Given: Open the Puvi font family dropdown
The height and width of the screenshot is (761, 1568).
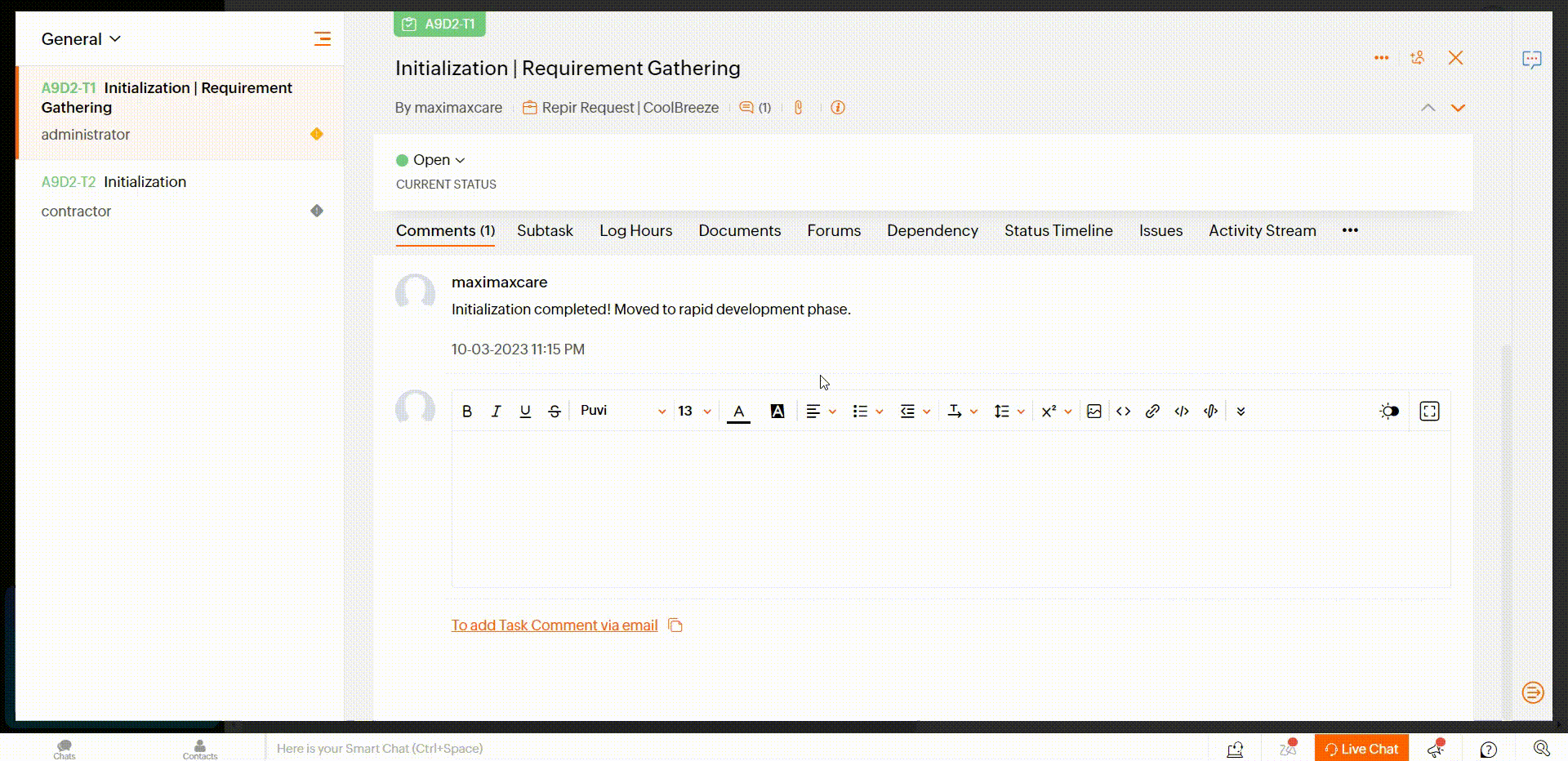Looking at the screenshot, I should coord(622,411).
